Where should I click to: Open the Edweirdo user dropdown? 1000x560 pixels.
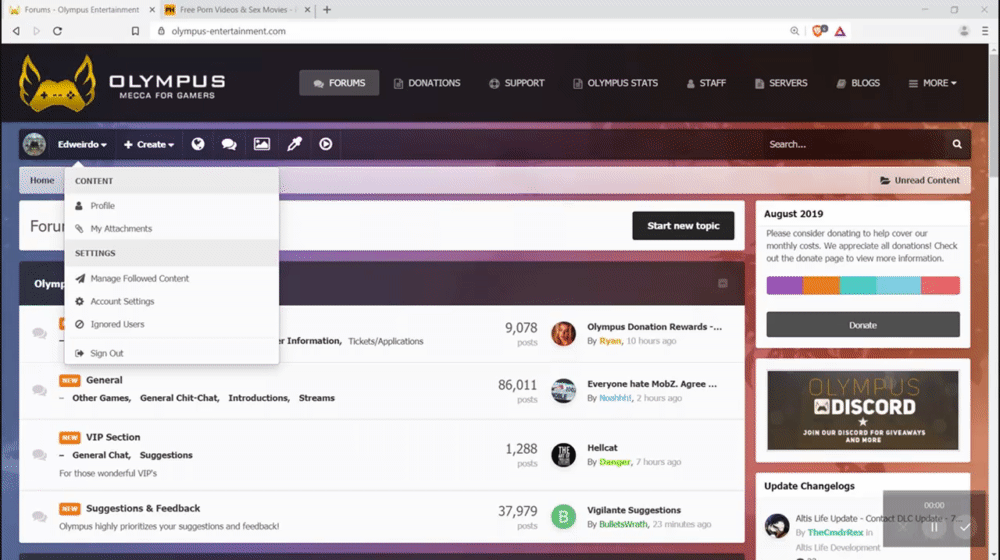pos(82,144)
